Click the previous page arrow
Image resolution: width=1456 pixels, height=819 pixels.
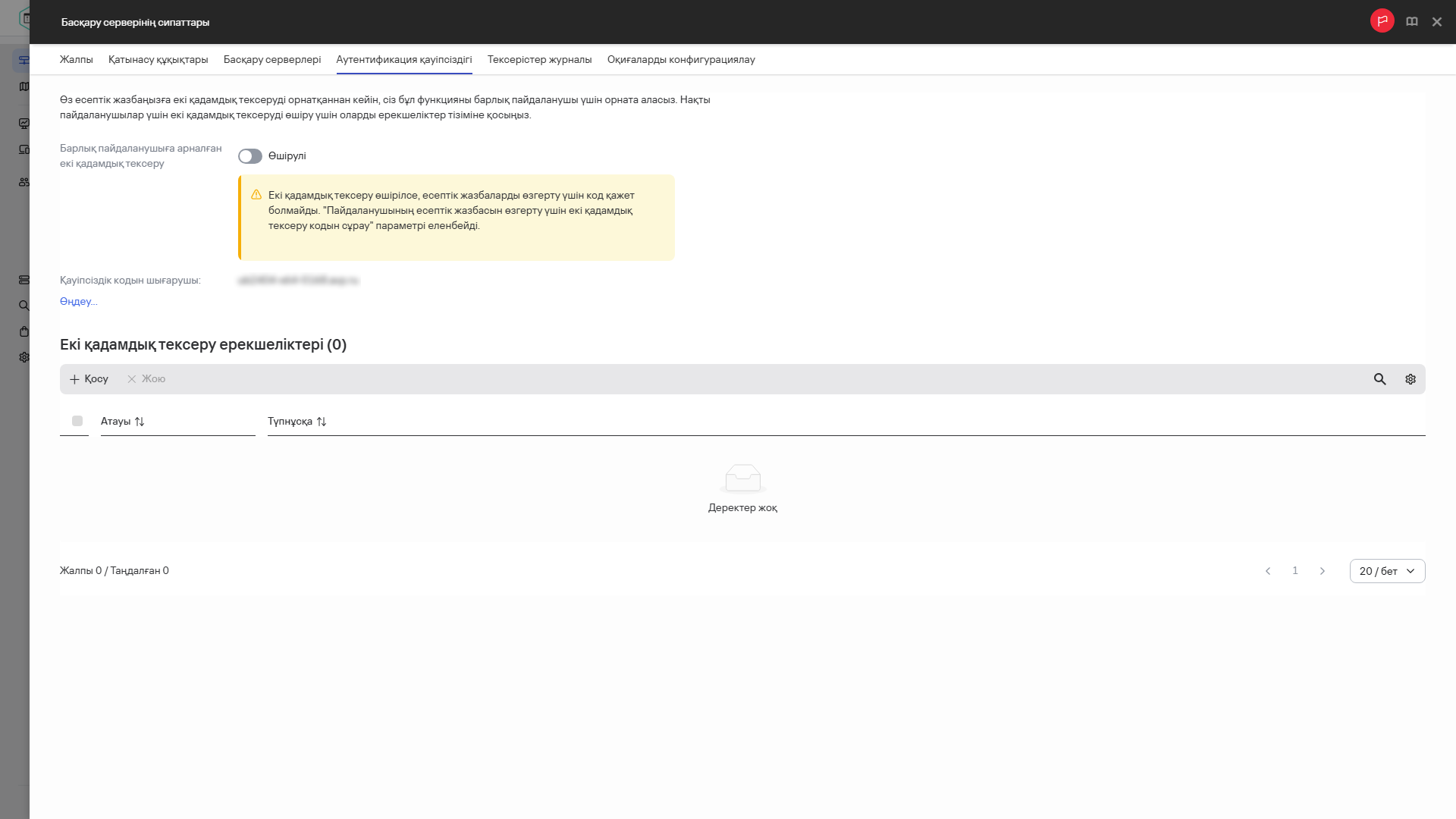pyautogui.click(x=1267, y=571)
